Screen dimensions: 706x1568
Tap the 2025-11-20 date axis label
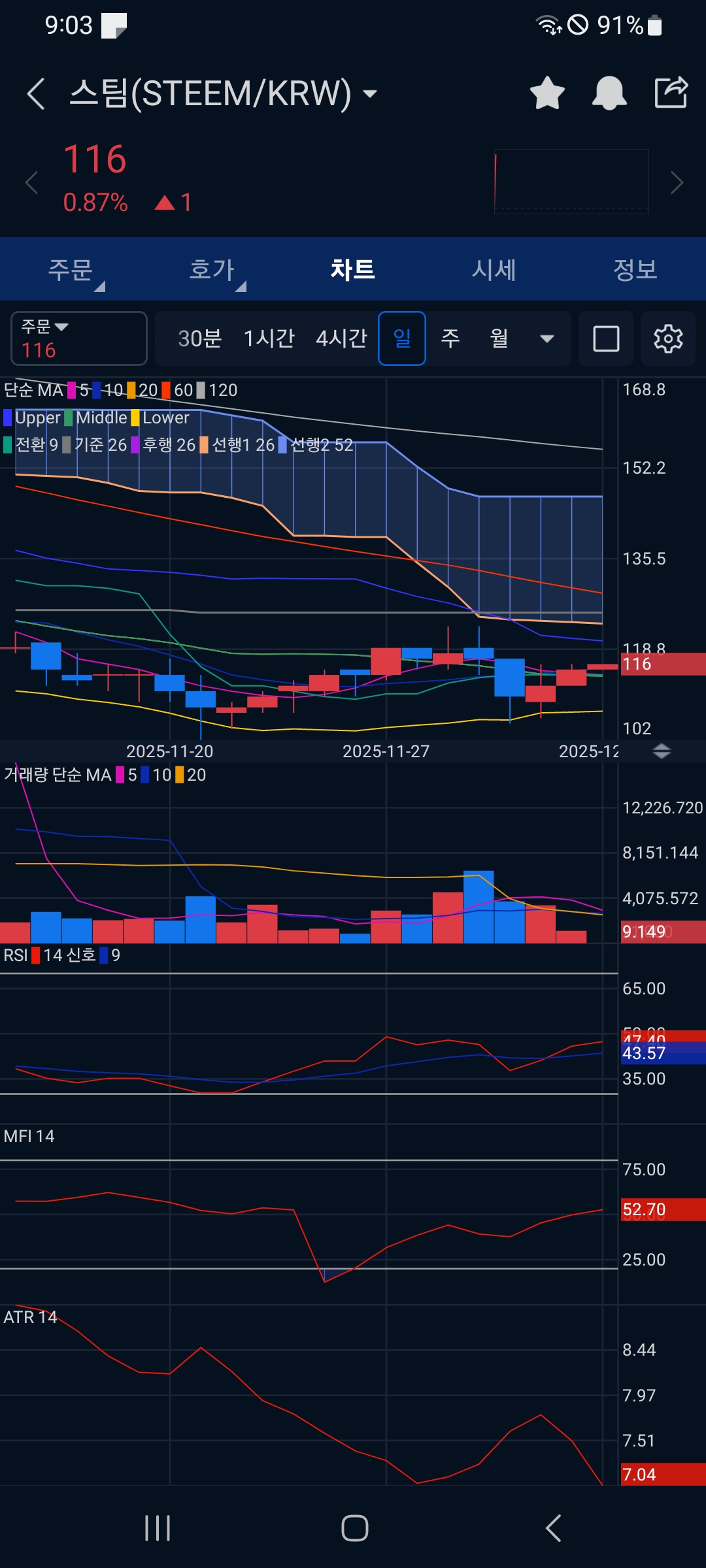click(169, 751)
